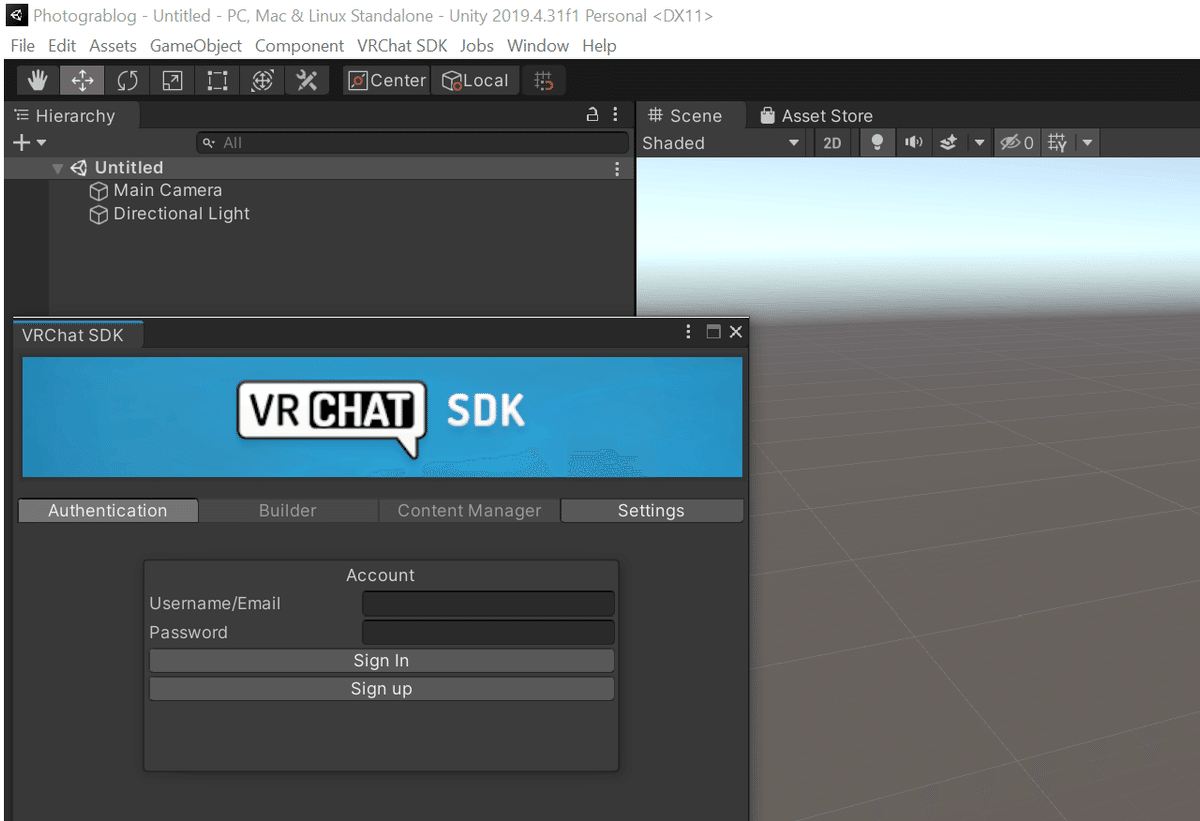Toggle grid snapping icon in toolbar
Screen dimensions: 1200x821
(x=543, y=80)
